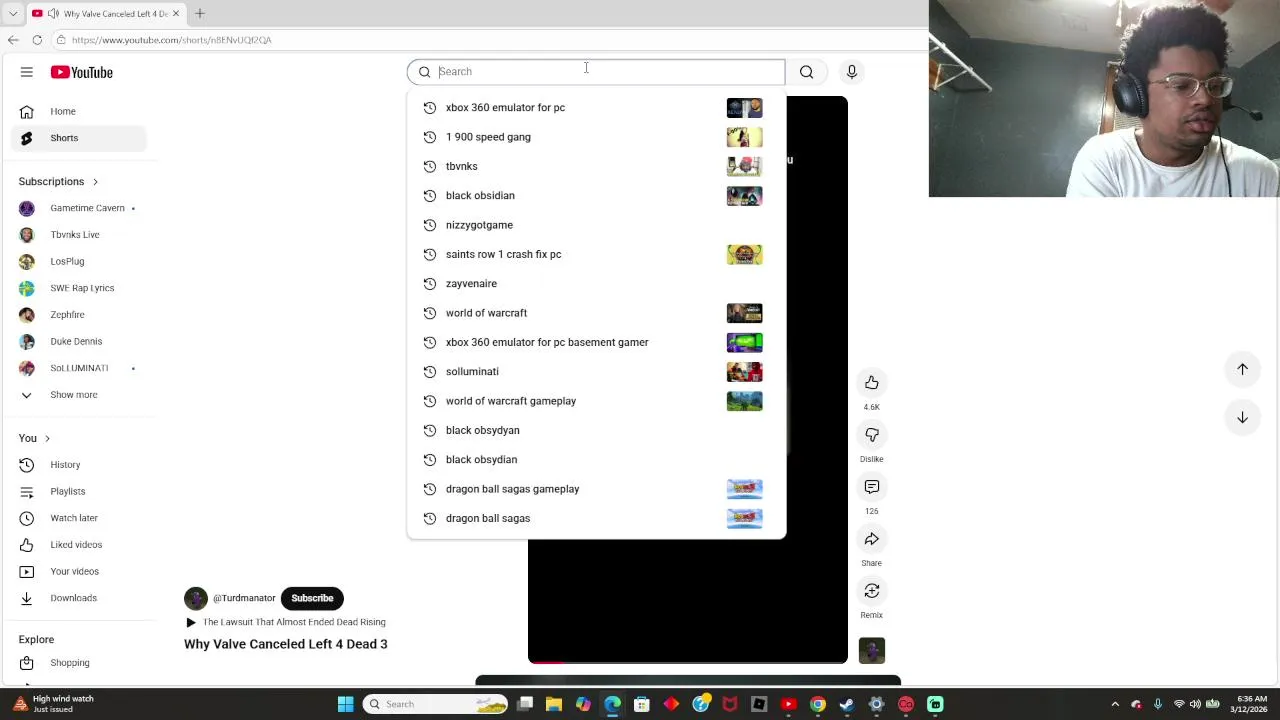Select suggestion saints row 1 crash fix pc
Image resolution: width=1280 pixels, height=720 pixels.
(x=596, y=254)
